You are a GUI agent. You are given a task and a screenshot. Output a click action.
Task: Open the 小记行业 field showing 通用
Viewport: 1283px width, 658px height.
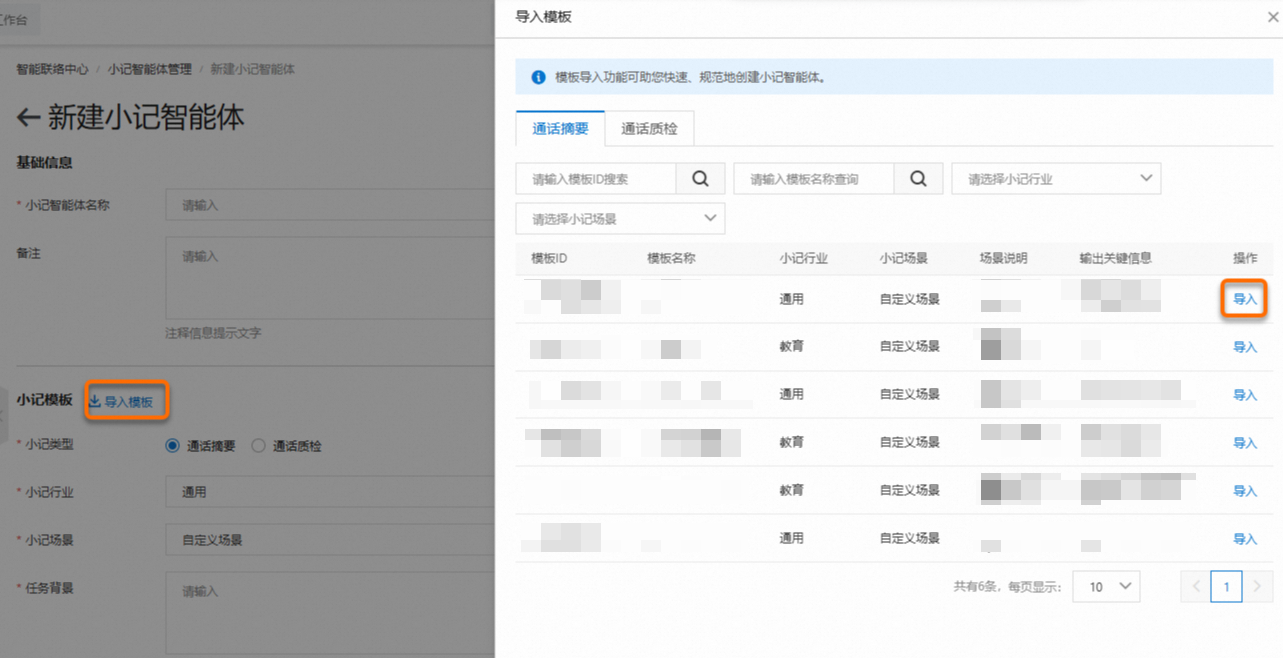tap(330, 492)
